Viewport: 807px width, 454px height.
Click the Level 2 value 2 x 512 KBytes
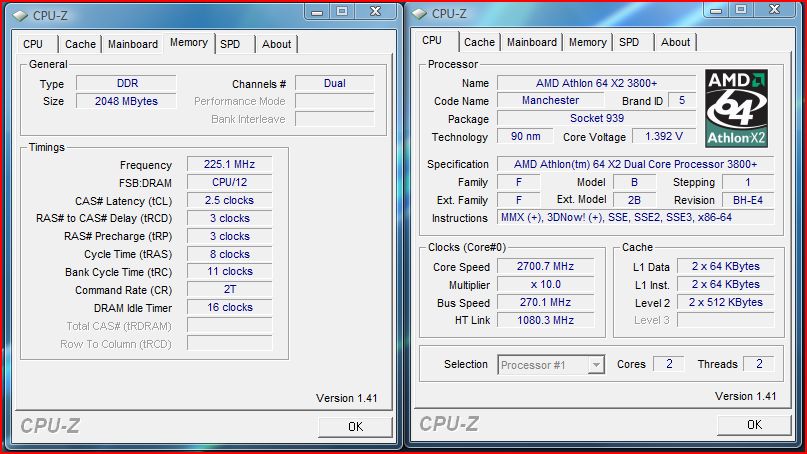tap(726, 302)
